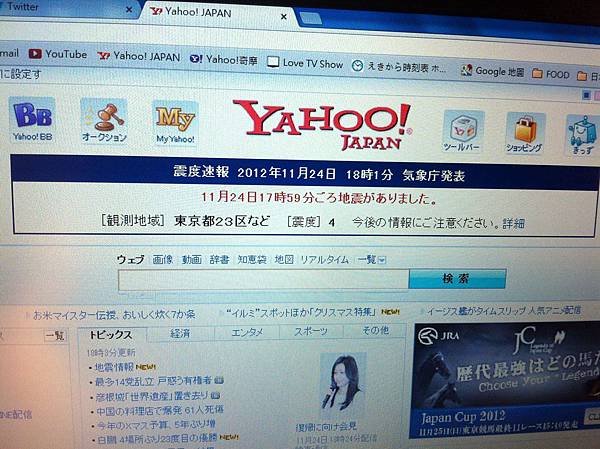Open お米マイスター伝授 promo link

tap(114, 315)
